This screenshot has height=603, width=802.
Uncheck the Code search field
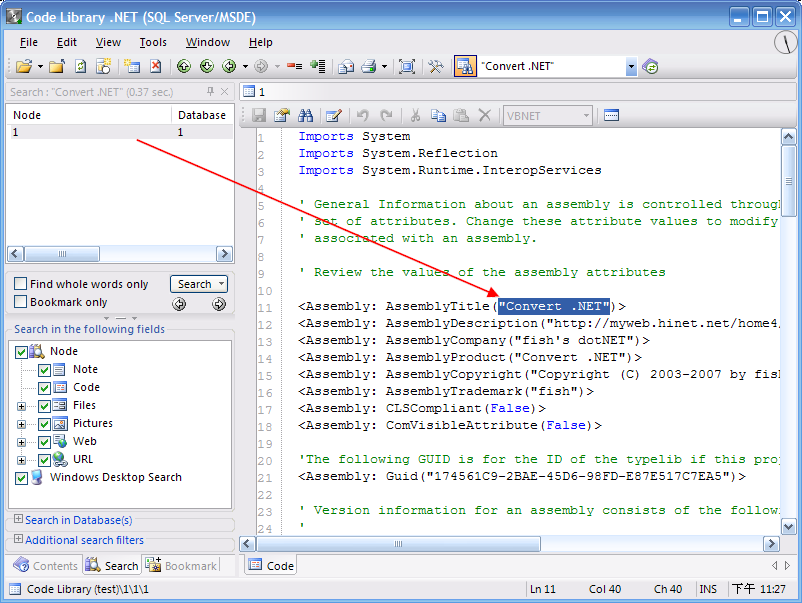pyautogui.click(x=44, y=388)
